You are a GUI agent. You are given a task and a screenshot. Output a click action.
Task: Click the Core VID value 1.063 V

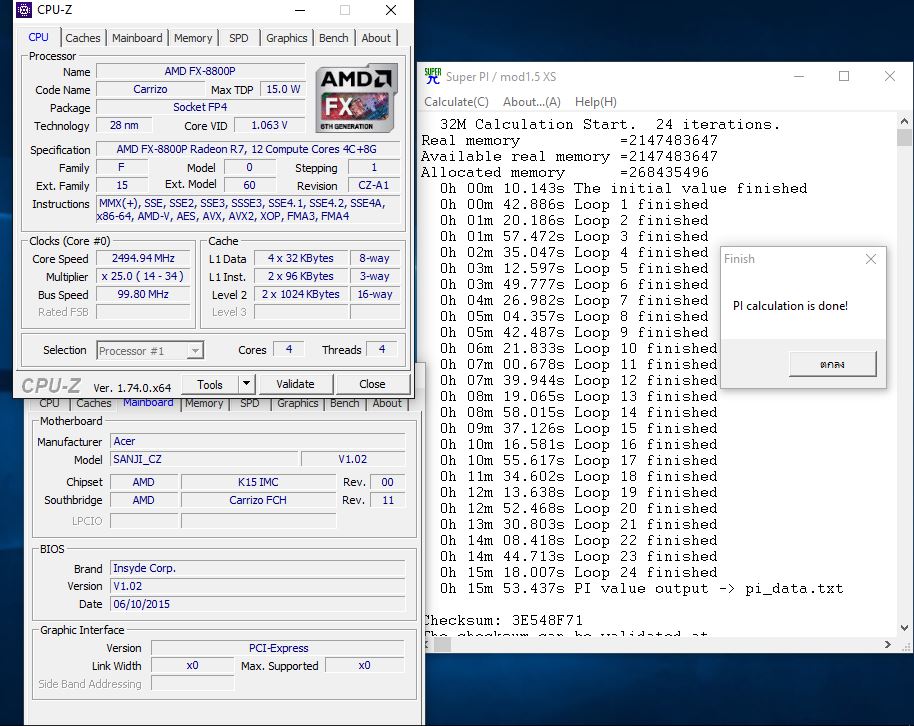click(x=269, y=125)
